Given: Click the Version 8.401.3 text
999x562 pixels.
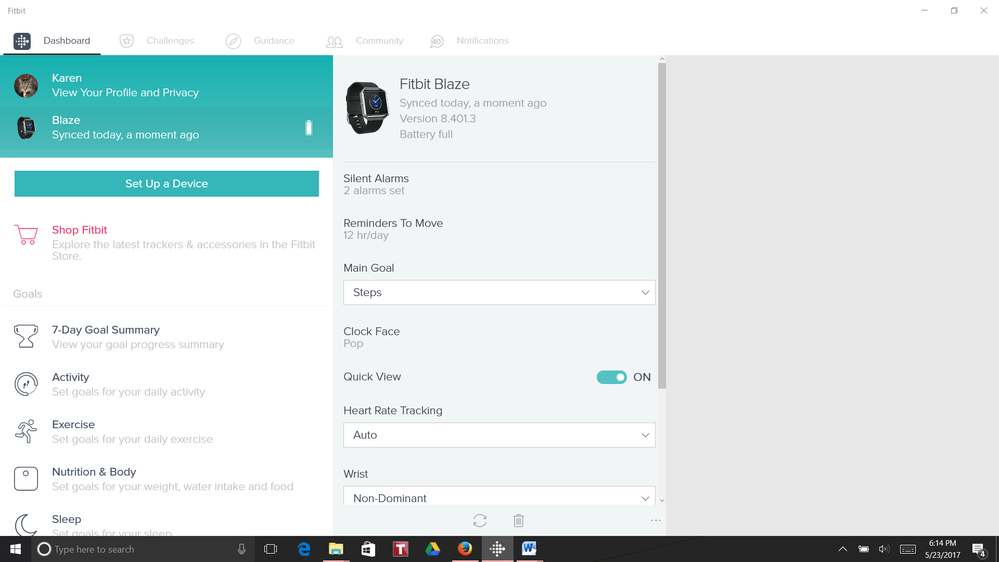Looking at the screenshot, I should coord(438,119).
